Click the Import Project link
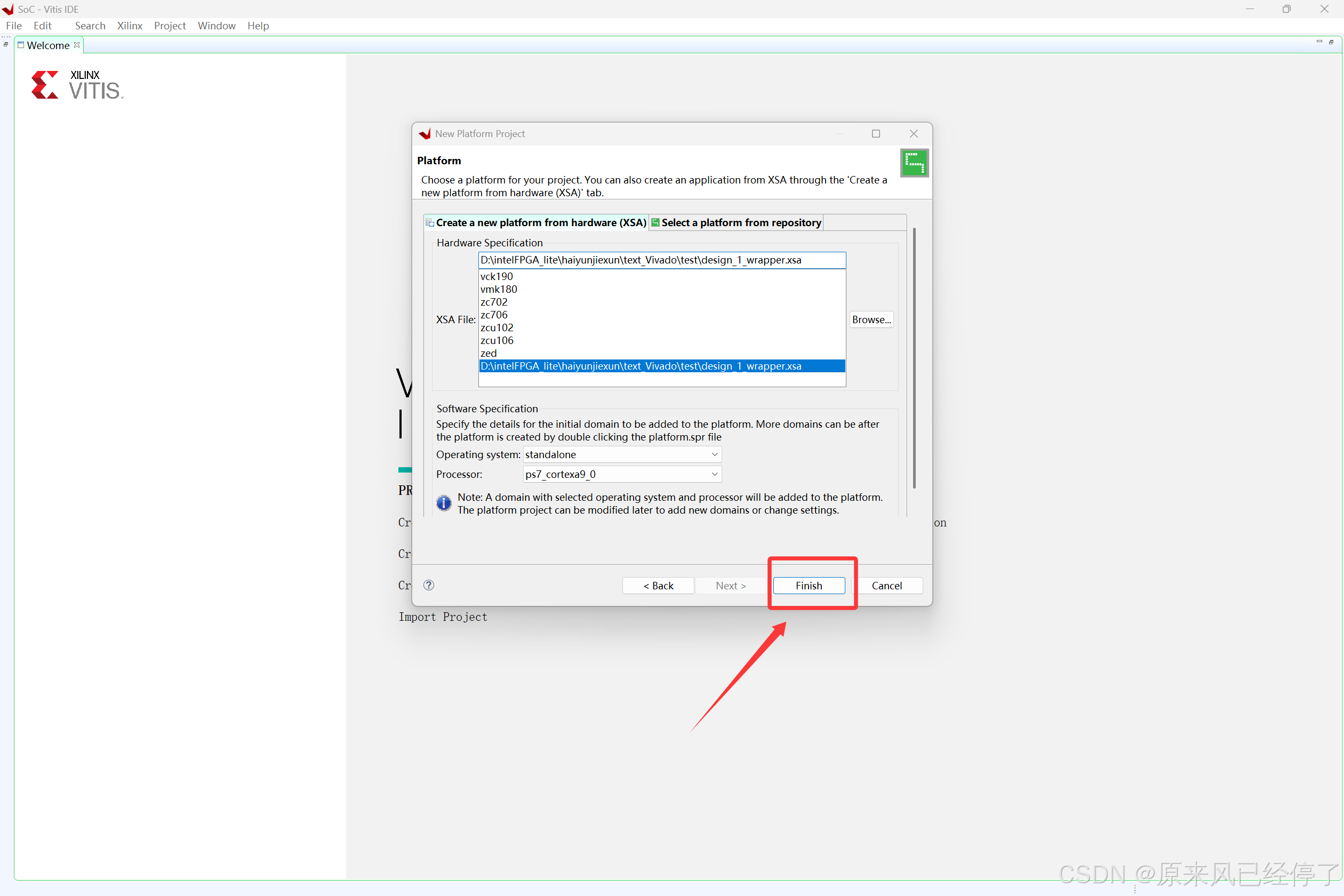 [x=443, y=617]
